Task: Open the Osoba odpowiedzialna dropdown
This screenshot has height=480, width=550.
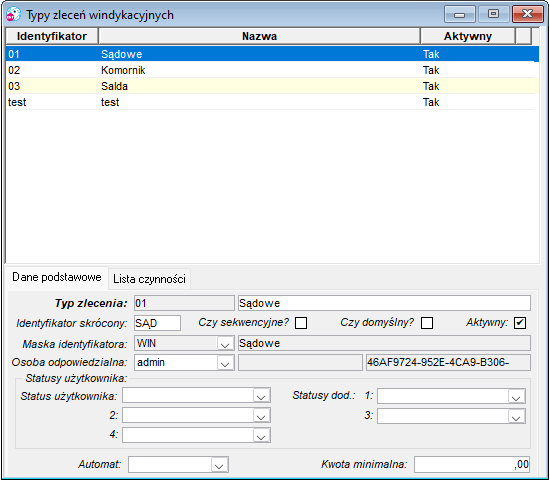Action: (x=225, y=363)
